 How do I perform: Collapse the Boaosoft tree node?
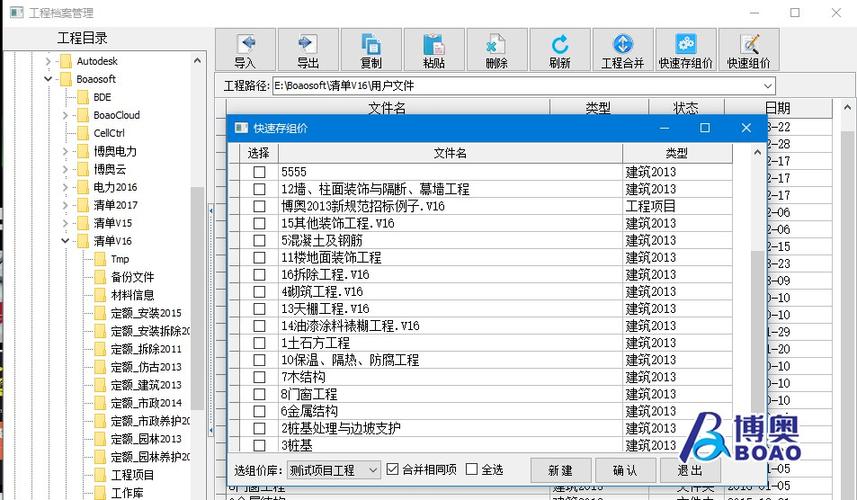point(48,79)
